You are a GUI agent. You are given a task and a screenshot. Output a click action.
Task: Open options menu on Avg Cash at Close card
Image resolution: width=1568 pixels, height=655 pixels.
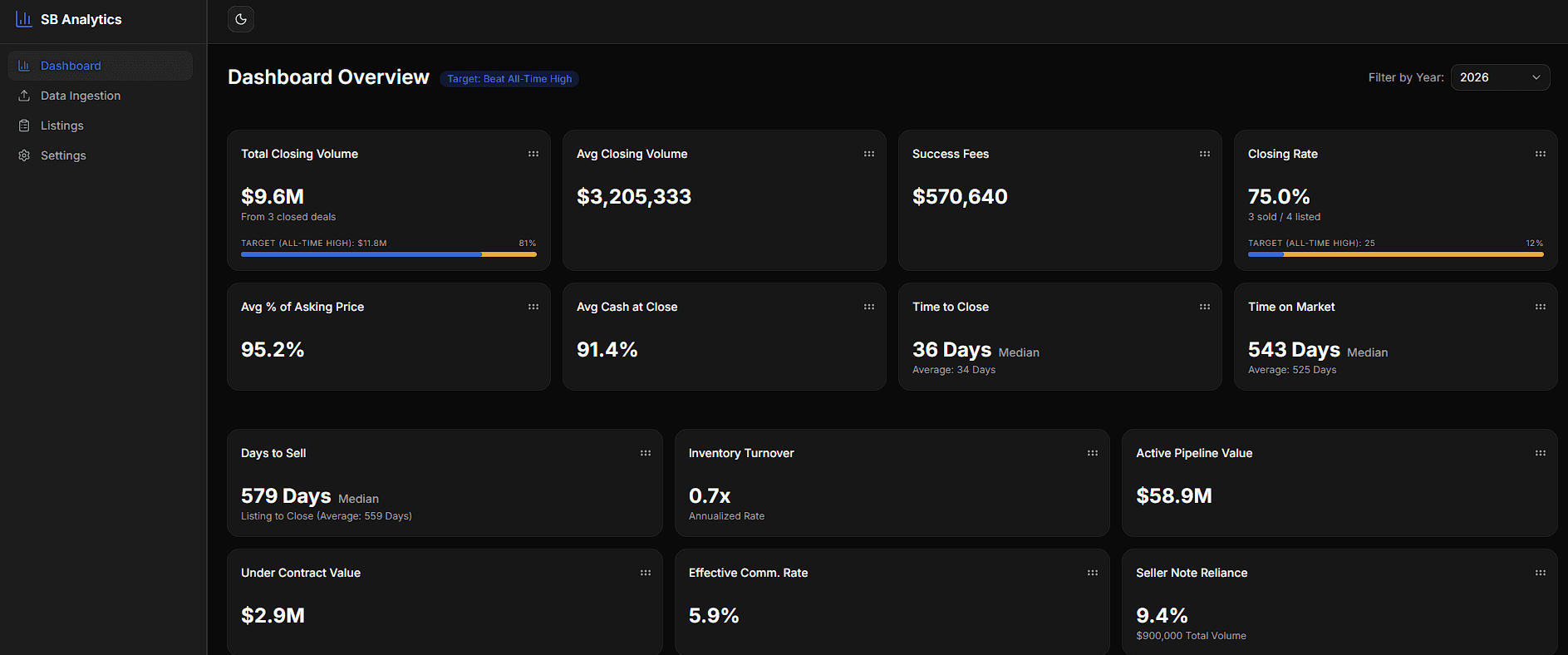[869, 307]
